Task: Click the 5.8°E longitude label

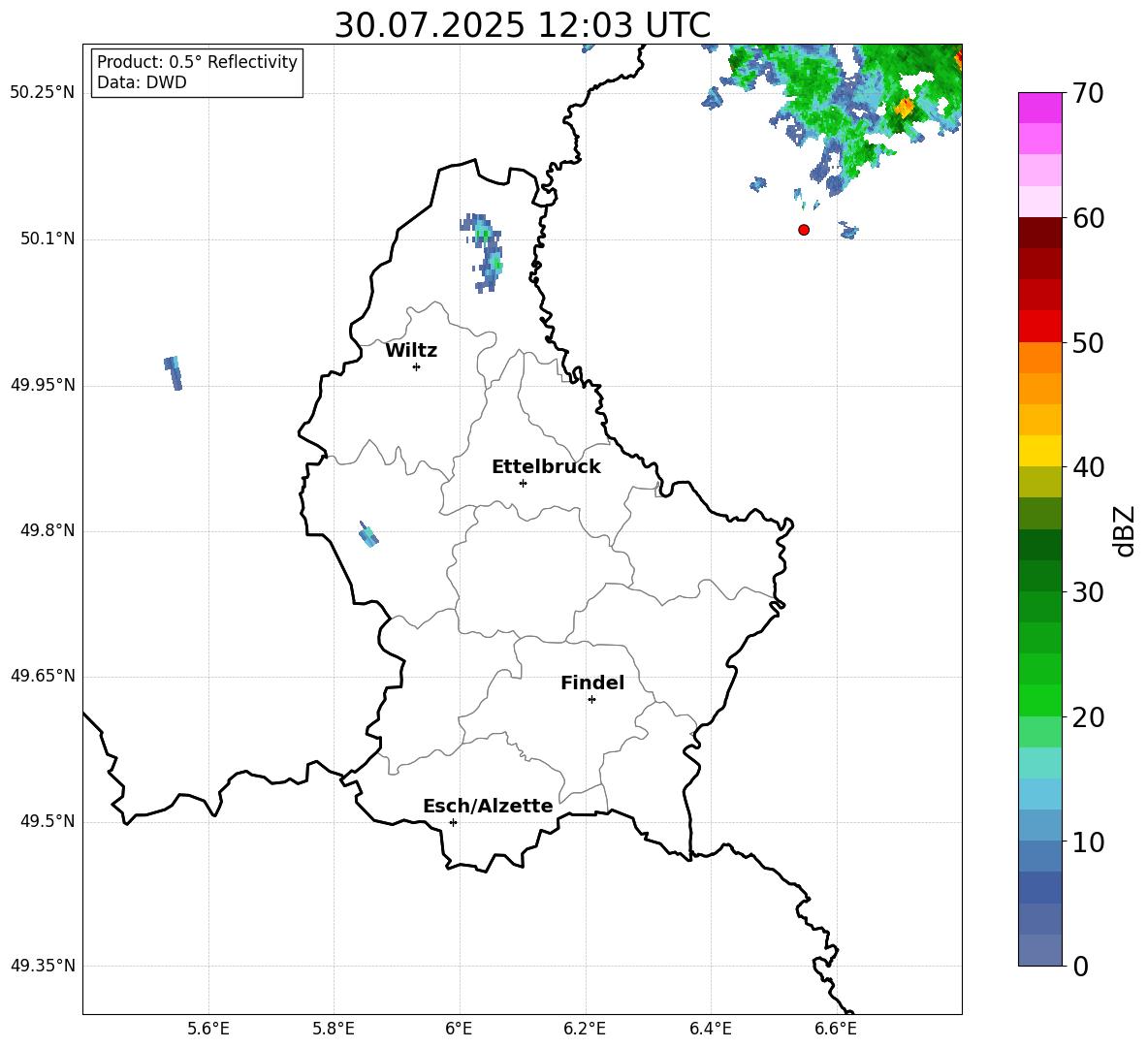Action: (334, 1030)
